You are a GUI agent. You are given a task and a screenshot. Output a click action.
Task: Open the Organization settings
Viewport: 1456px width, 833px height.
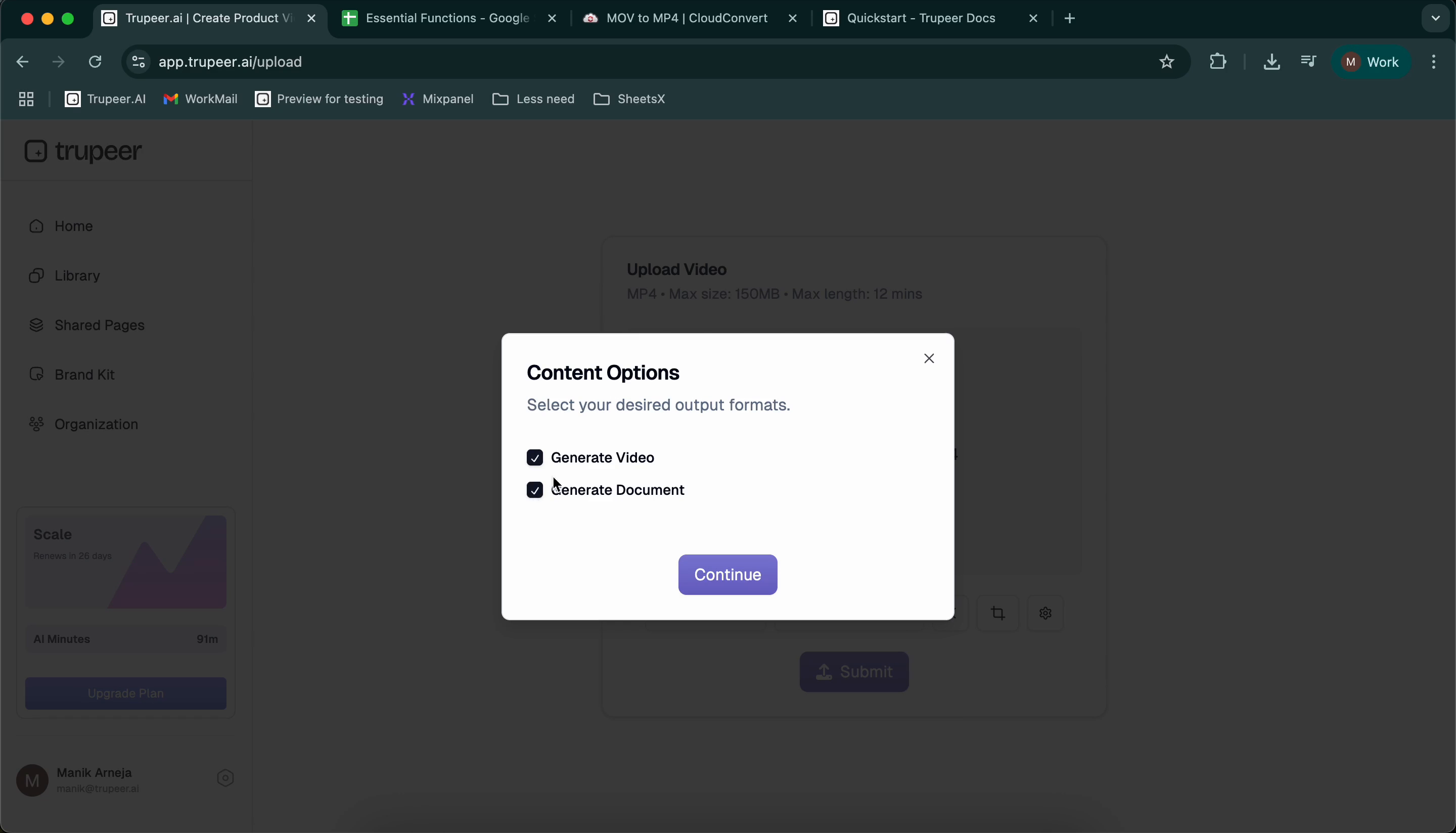click(x=96, y=424)
